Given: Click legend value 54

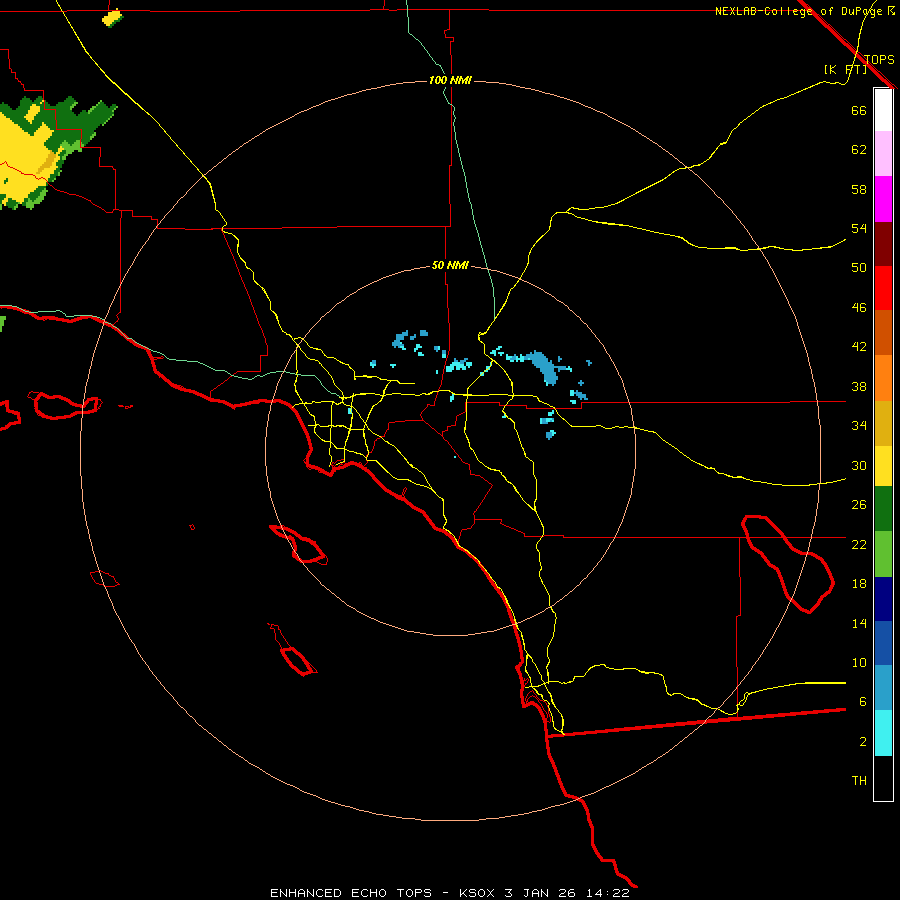Looking at the screenshot, I should [859, 228].
